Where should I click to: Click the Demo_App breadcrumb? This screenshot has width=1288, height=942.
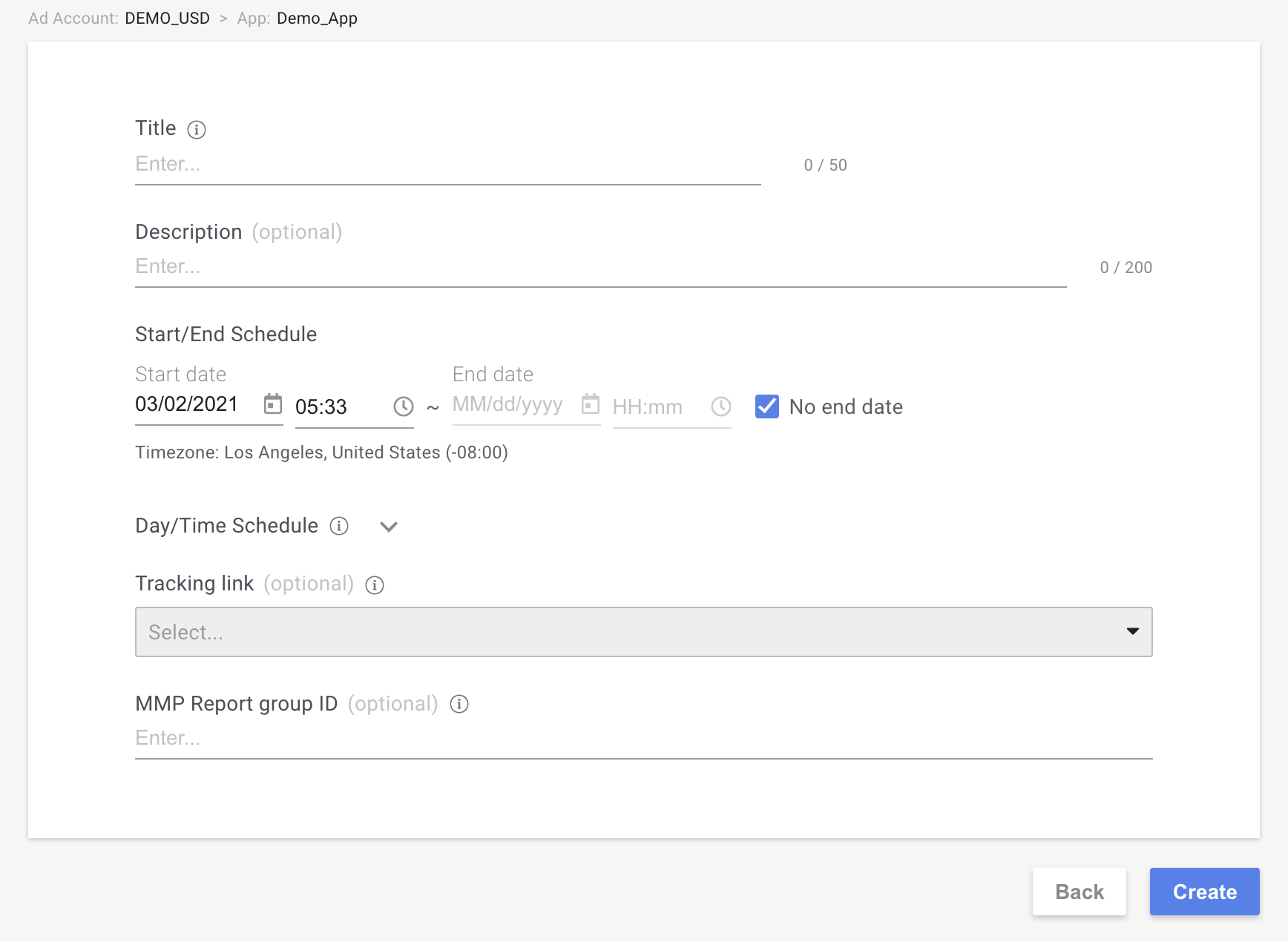click(317, 19)
